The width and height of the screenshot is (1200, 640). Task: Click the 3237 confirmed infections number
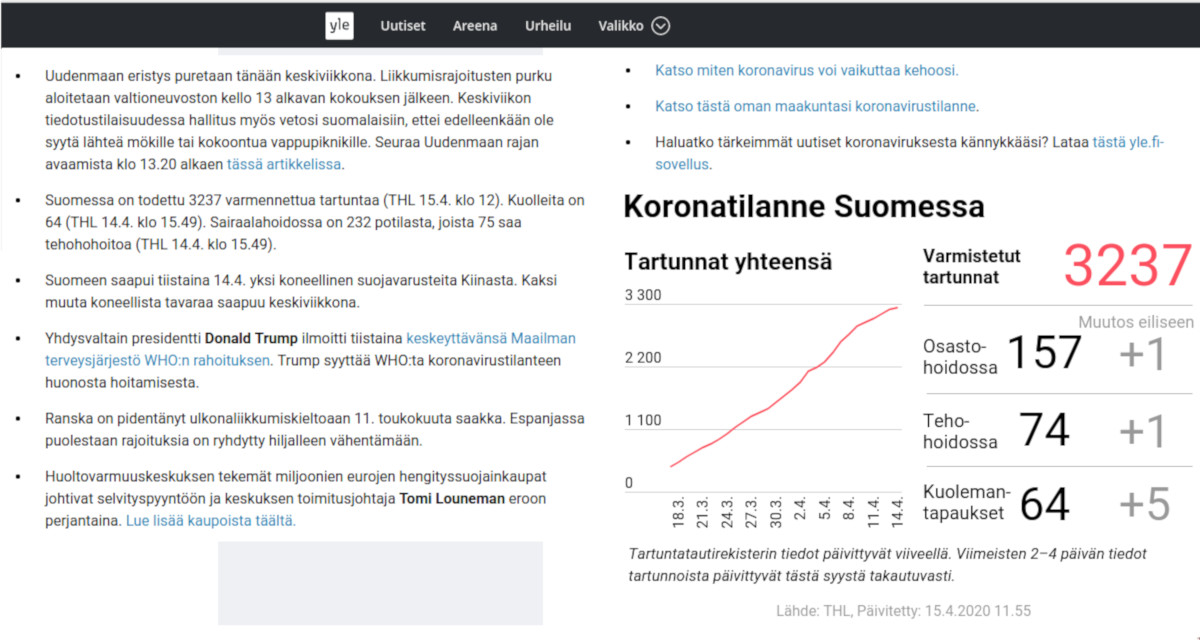[x=1127, y=266]
